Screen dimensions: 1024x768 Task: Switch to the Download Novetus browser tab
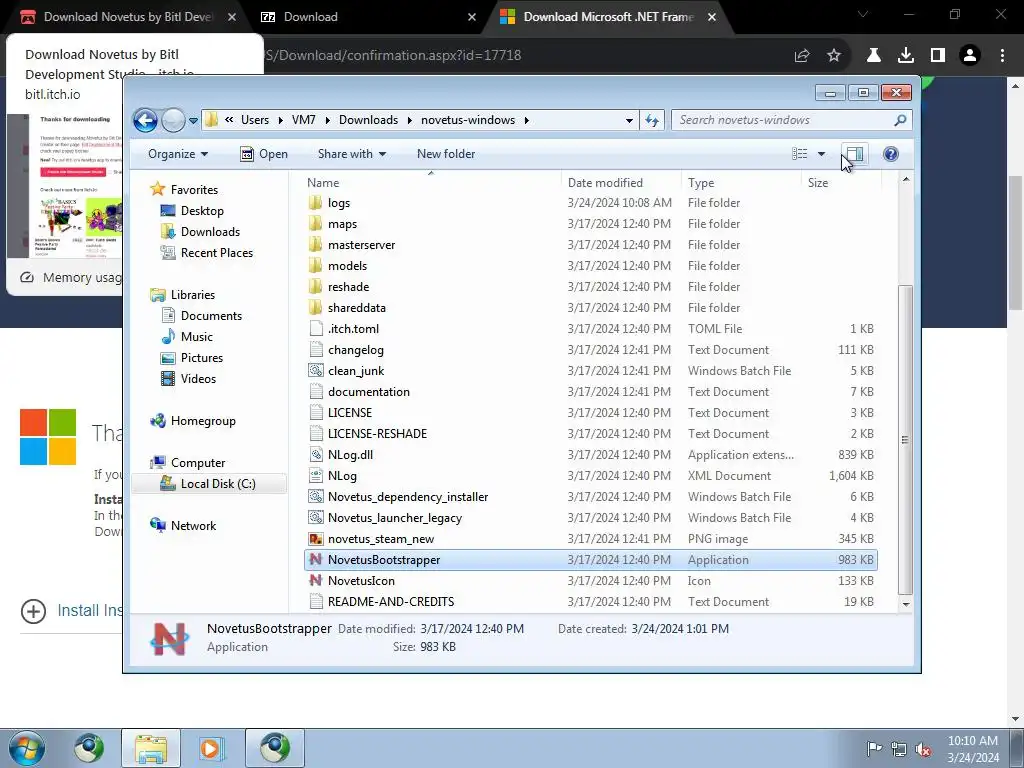coord(128,17)
